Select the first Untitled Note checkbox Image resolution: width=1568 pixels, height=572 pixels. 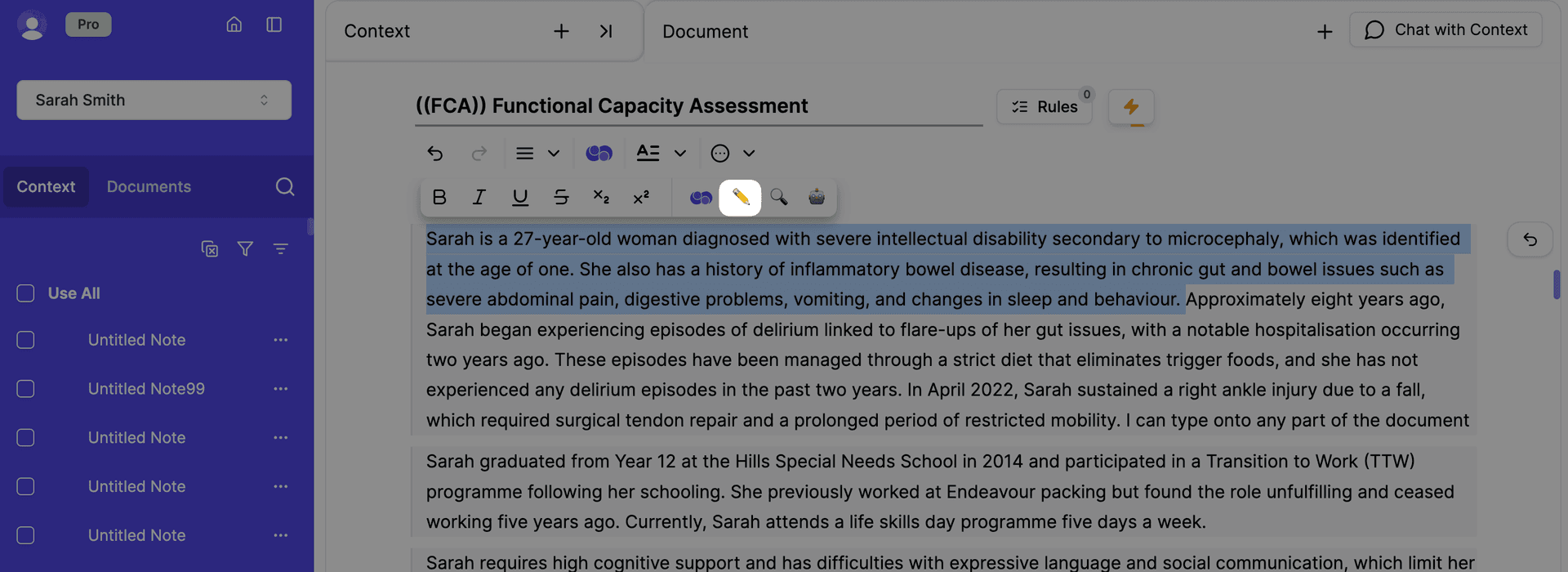pos(26,340)
